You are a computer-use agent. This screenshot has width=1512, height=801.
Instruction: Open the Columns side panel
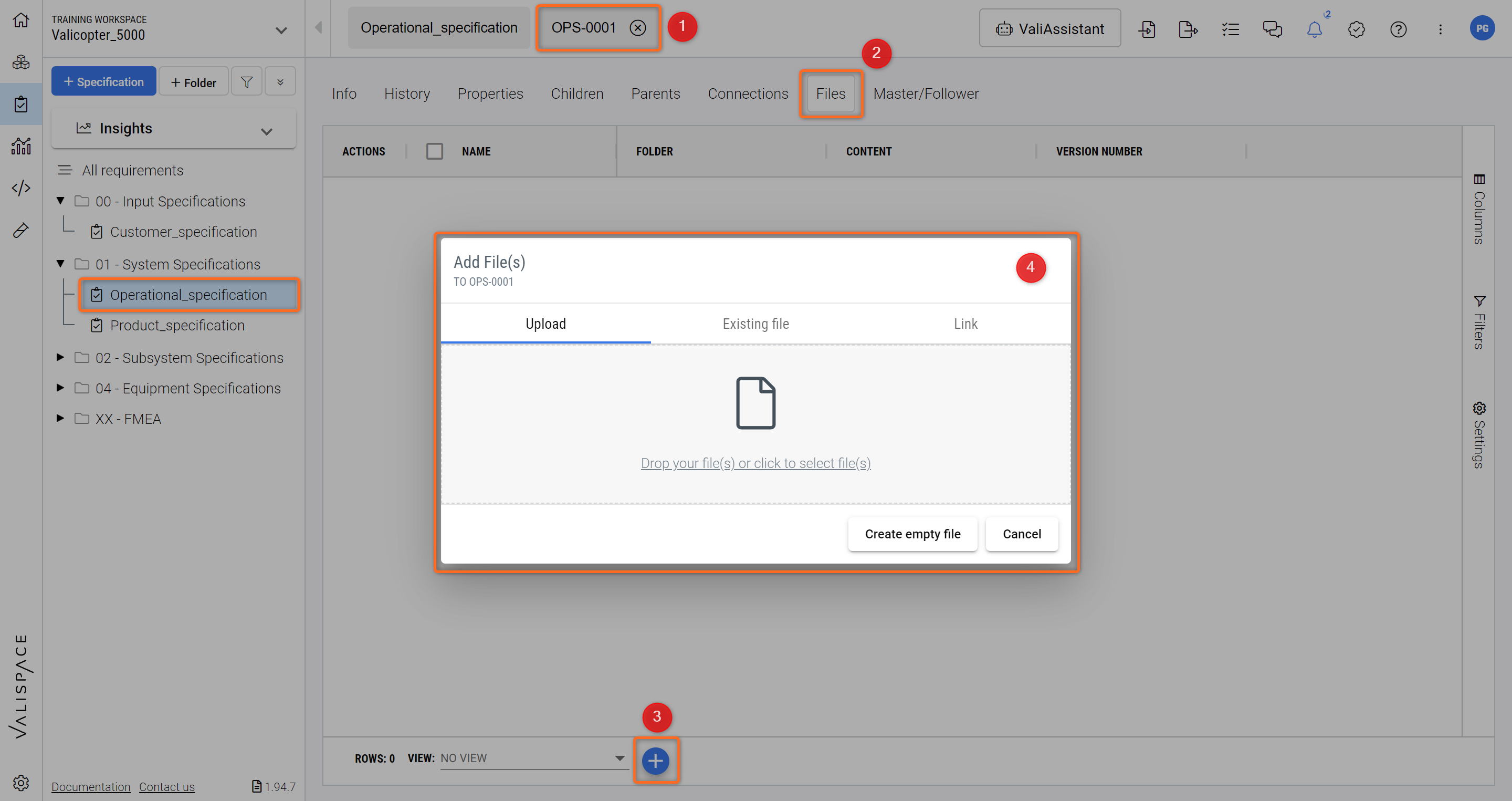(x=1478, y=209)
